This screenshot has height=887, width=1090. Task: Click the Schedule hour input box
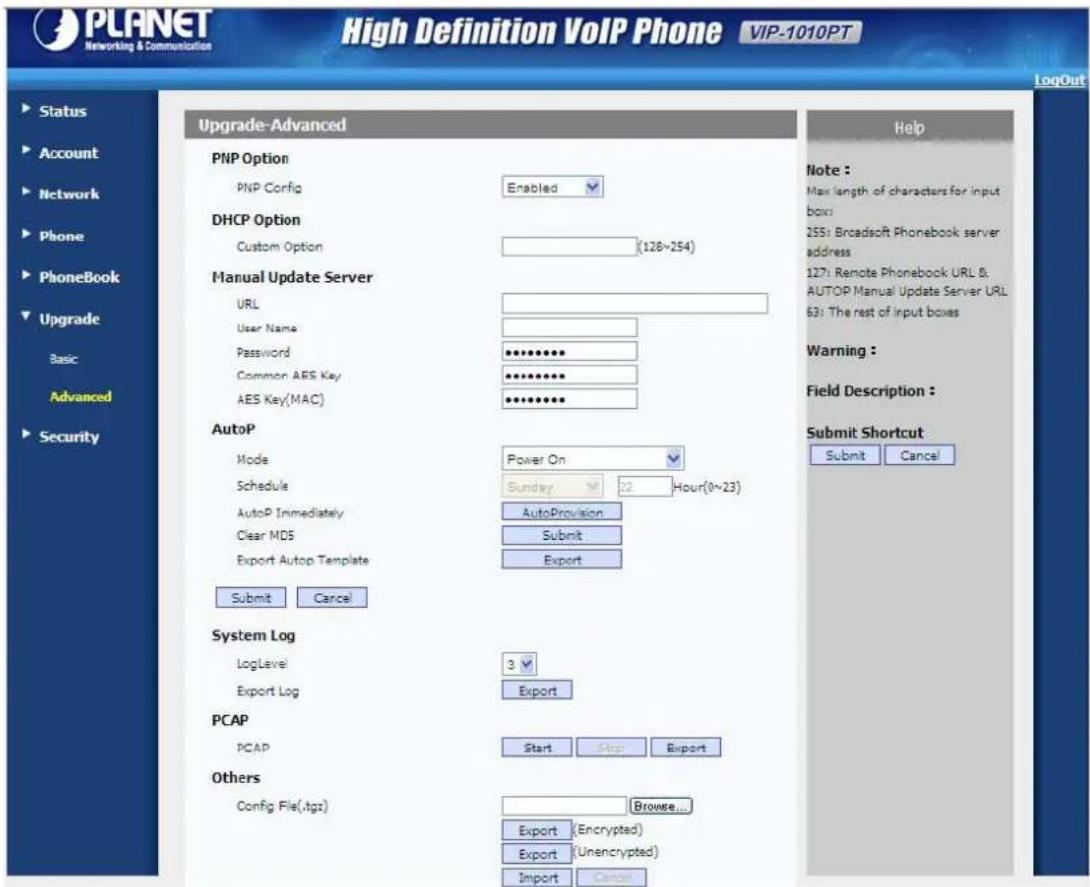[x=644, y=487]
